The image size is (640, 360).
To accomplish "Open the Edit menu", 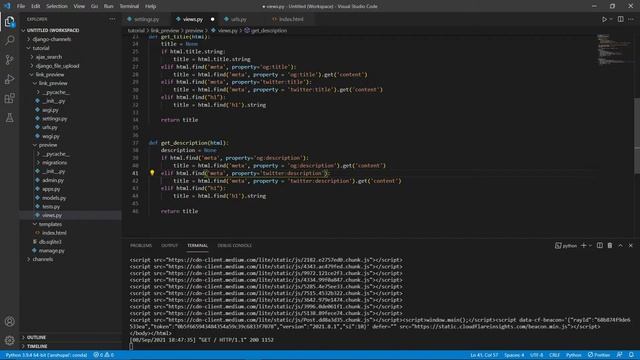I will (x=36, y=6).
